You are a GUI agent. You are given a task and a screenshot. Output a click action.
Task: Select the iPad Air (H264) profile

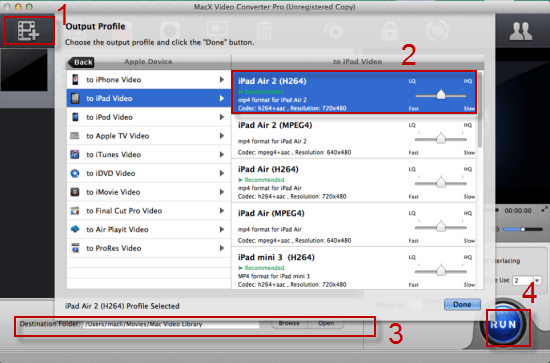[354, 183]
